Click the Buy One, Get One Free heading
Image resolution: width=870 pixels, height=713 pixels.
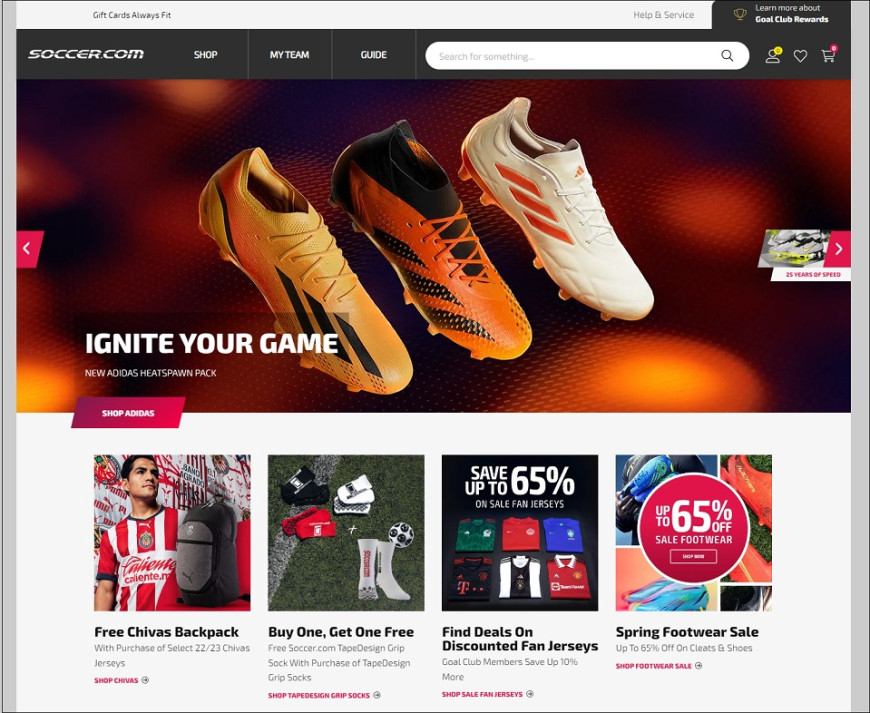pos(341,632)
